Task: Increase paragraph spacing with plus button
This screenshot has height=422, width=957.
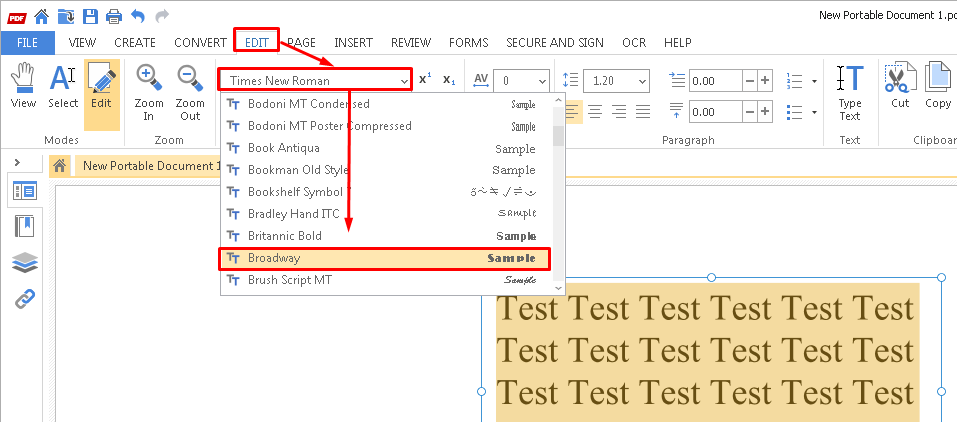Action: [x=765, y=112]
